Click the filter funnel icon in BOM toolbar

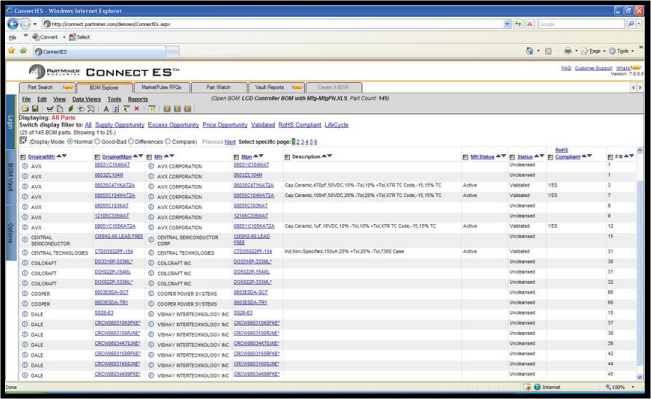coord(127,109)
